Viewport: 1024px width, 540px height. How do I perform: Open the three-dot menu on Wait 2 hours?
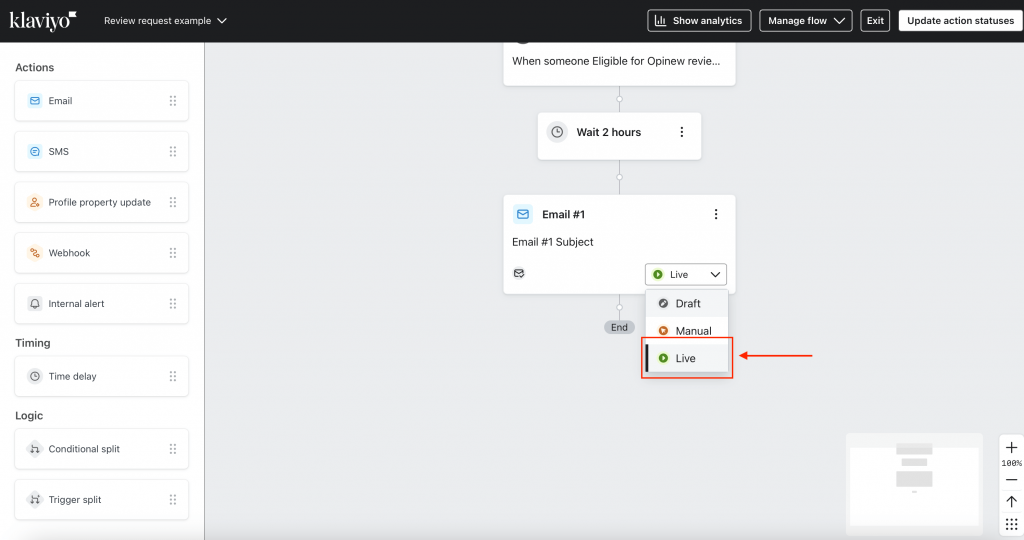coord(681,132)
